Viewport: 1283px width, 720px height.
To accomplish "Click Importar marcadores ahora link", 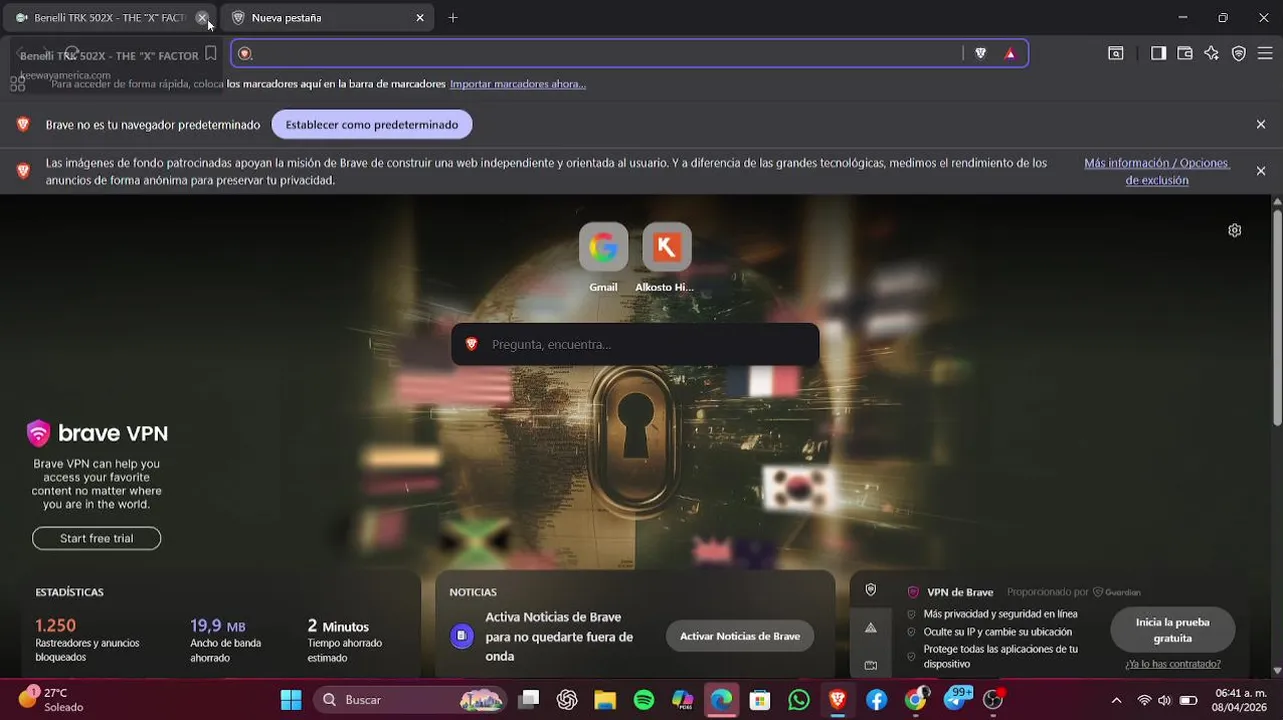I will click(x=518, y=84).
